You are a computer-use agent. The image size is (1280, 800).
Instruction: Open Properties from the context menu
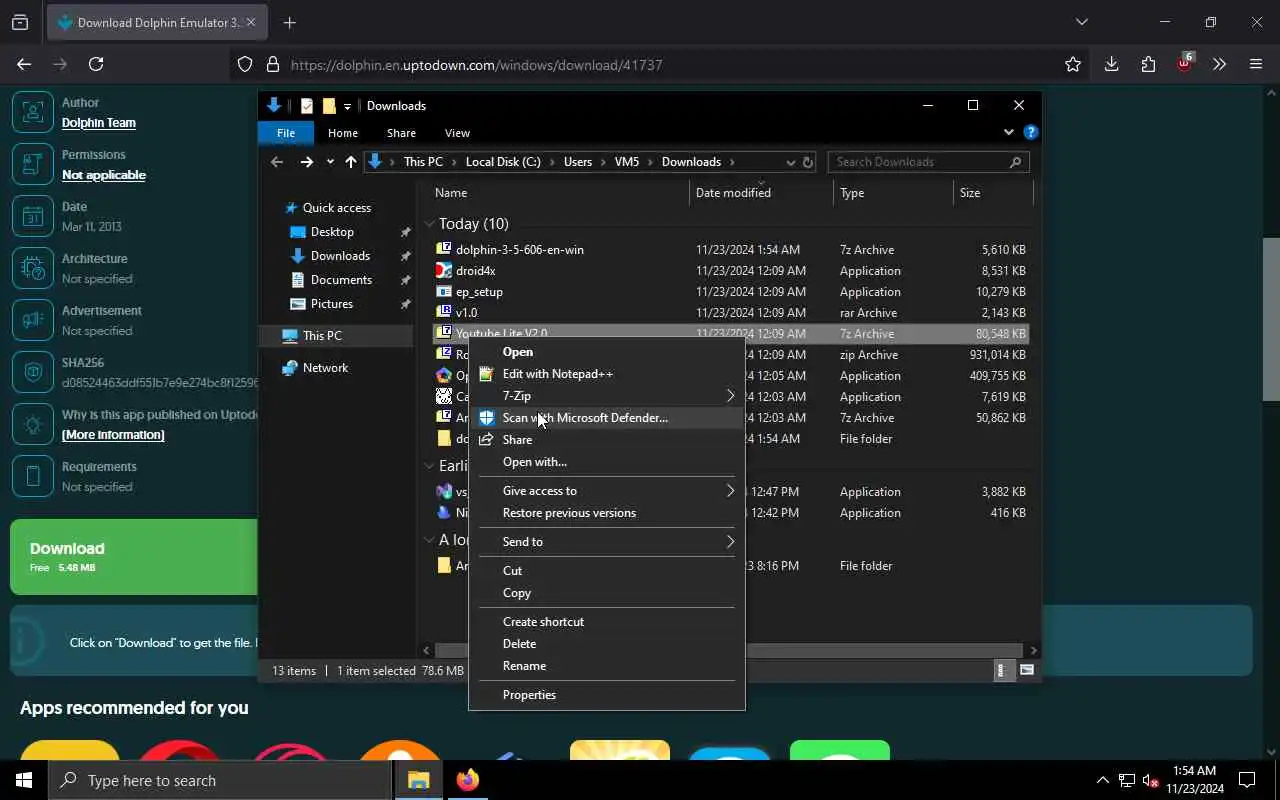tap(529, 695)
